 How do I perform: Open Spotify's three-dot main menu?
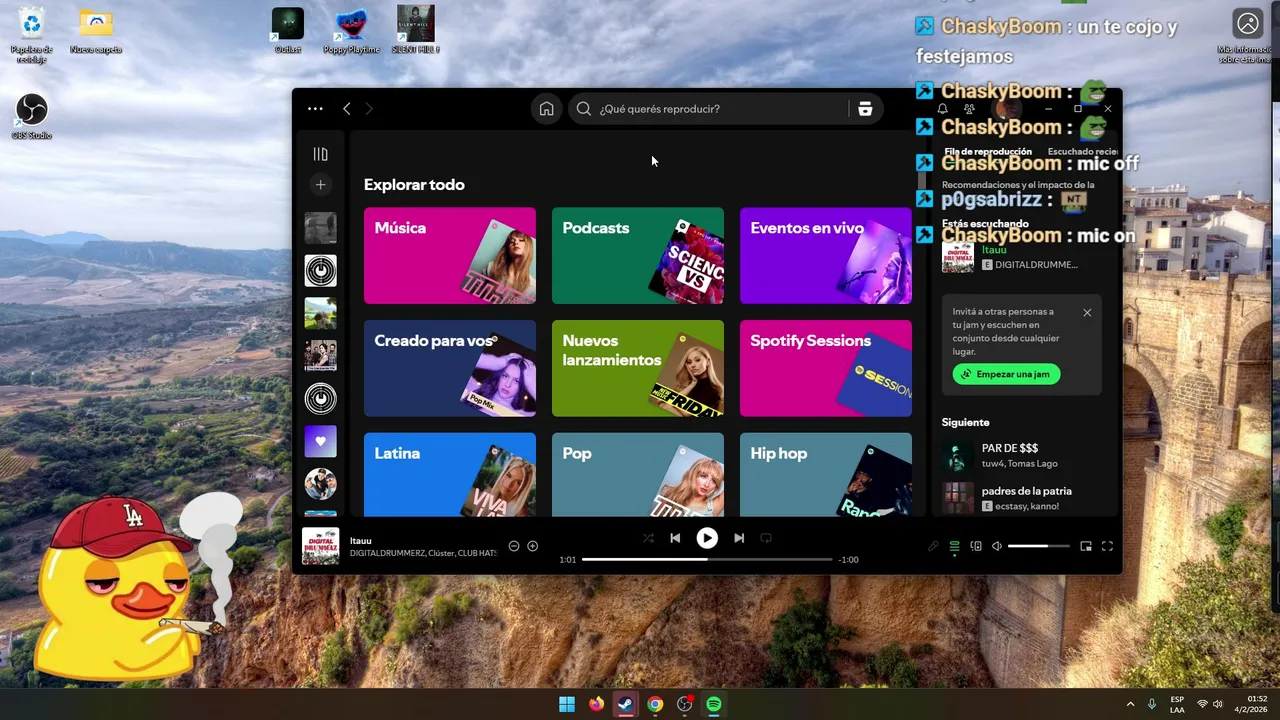point(315,109)
